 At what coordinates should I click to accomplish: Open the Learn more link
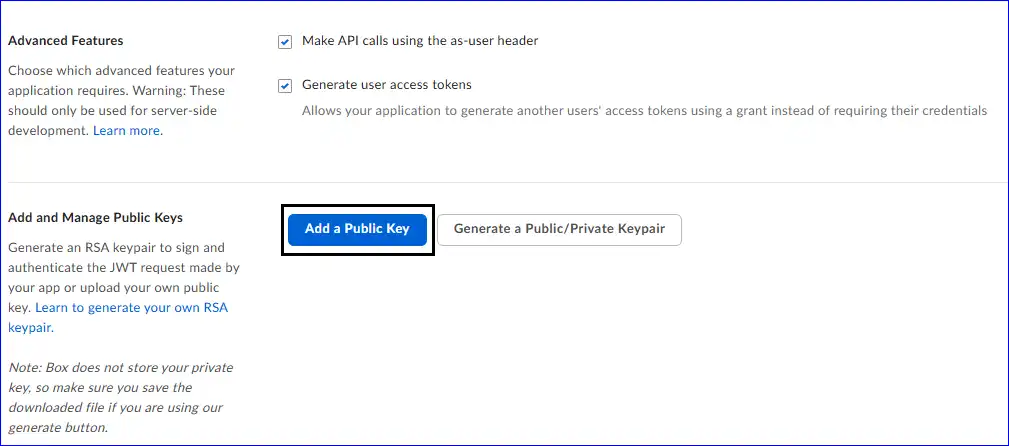pyautogui.click(x=127, y=130)
